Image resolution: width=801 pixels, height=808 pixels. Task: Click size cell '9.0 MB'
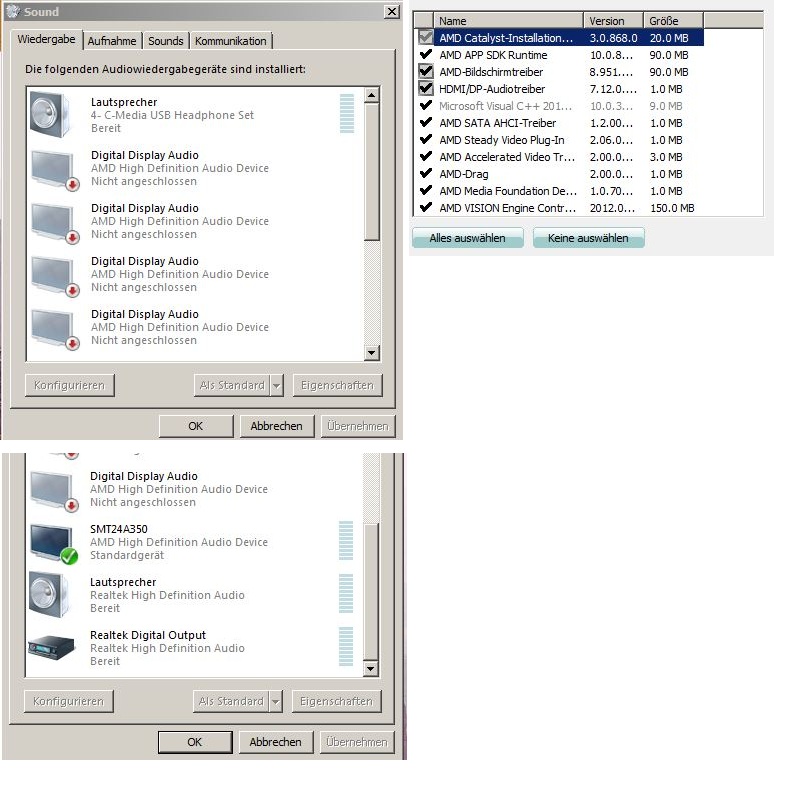(x=666, y=106)
